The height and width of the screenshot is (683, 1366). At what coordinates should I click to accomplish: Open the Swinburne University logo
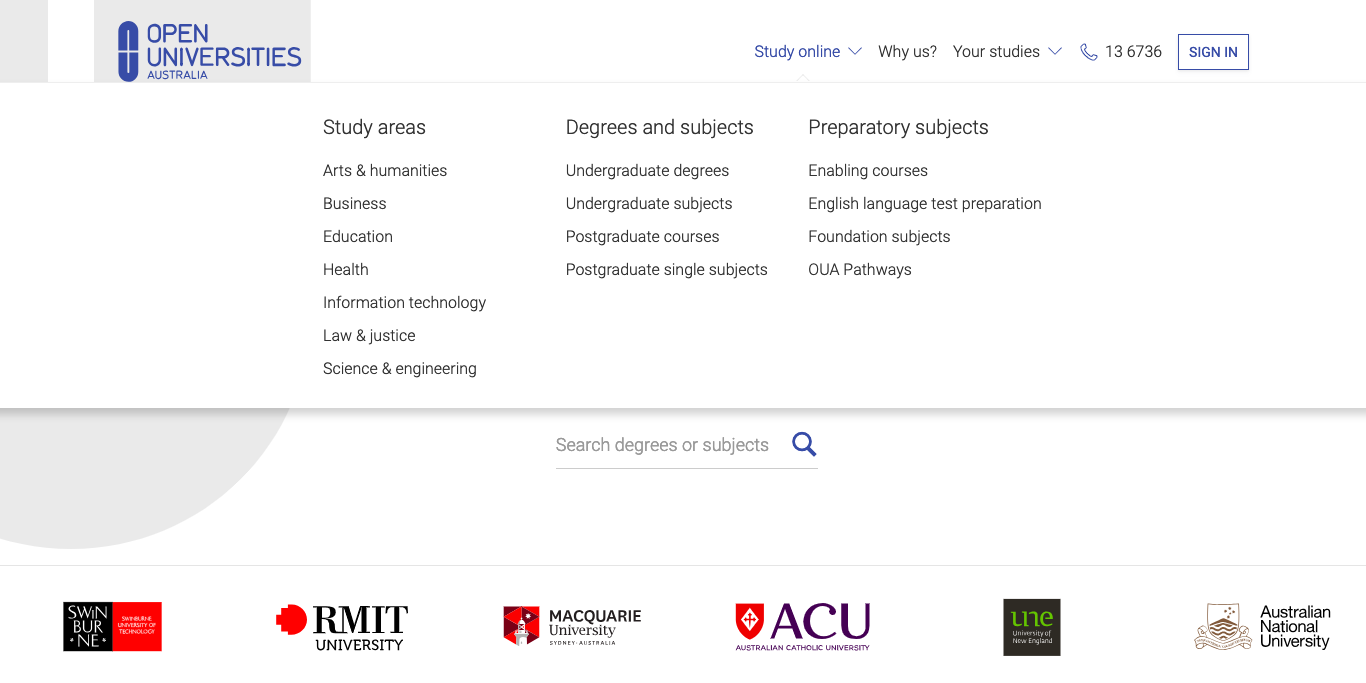[112, 626]
